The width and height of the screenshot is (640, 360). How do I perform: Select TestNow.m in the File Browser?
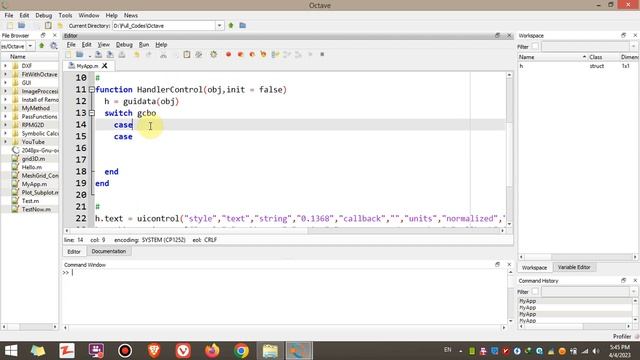pyautogui.click(x=36, y=209)
